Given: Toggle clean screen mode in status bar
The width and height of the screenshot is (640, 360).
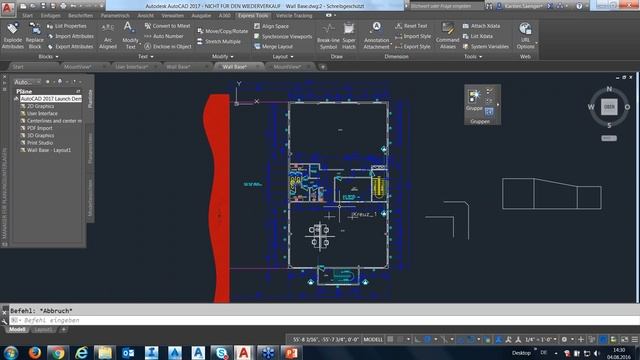Looking at the screenshot, I should coord(624,339).
